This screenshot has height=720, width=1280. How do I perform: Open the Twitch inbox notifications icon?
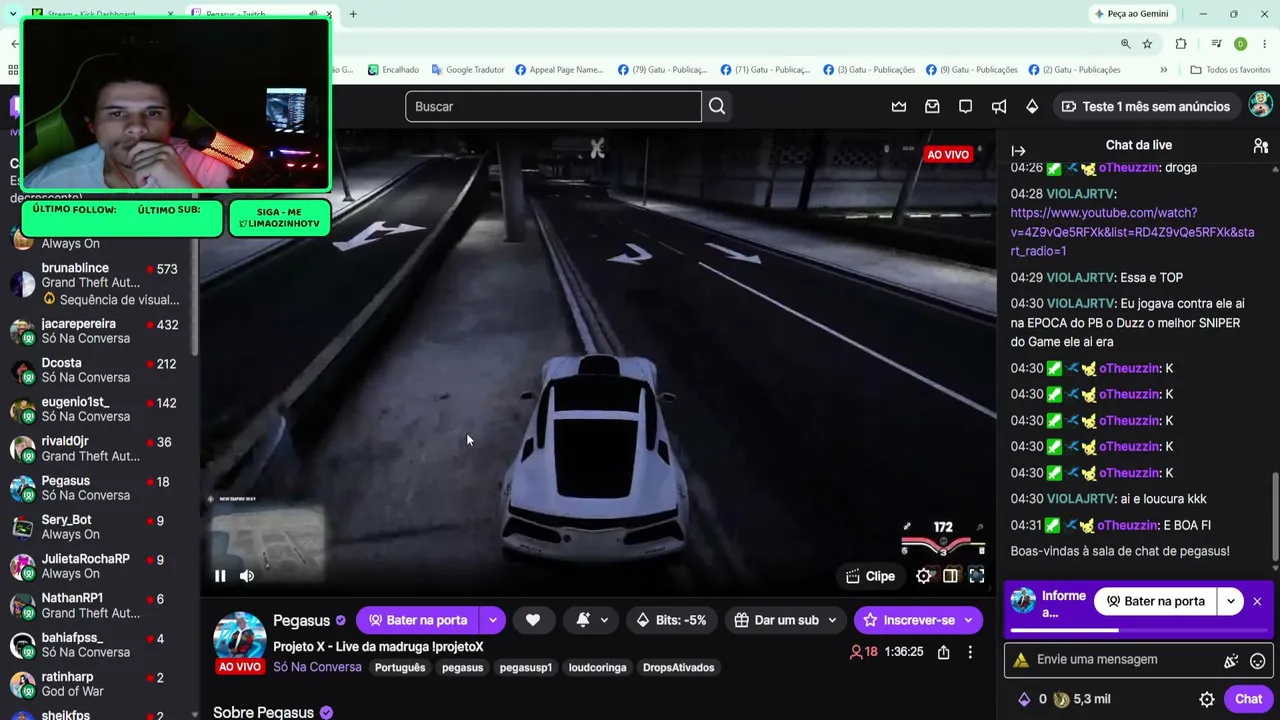coord(932,106)
